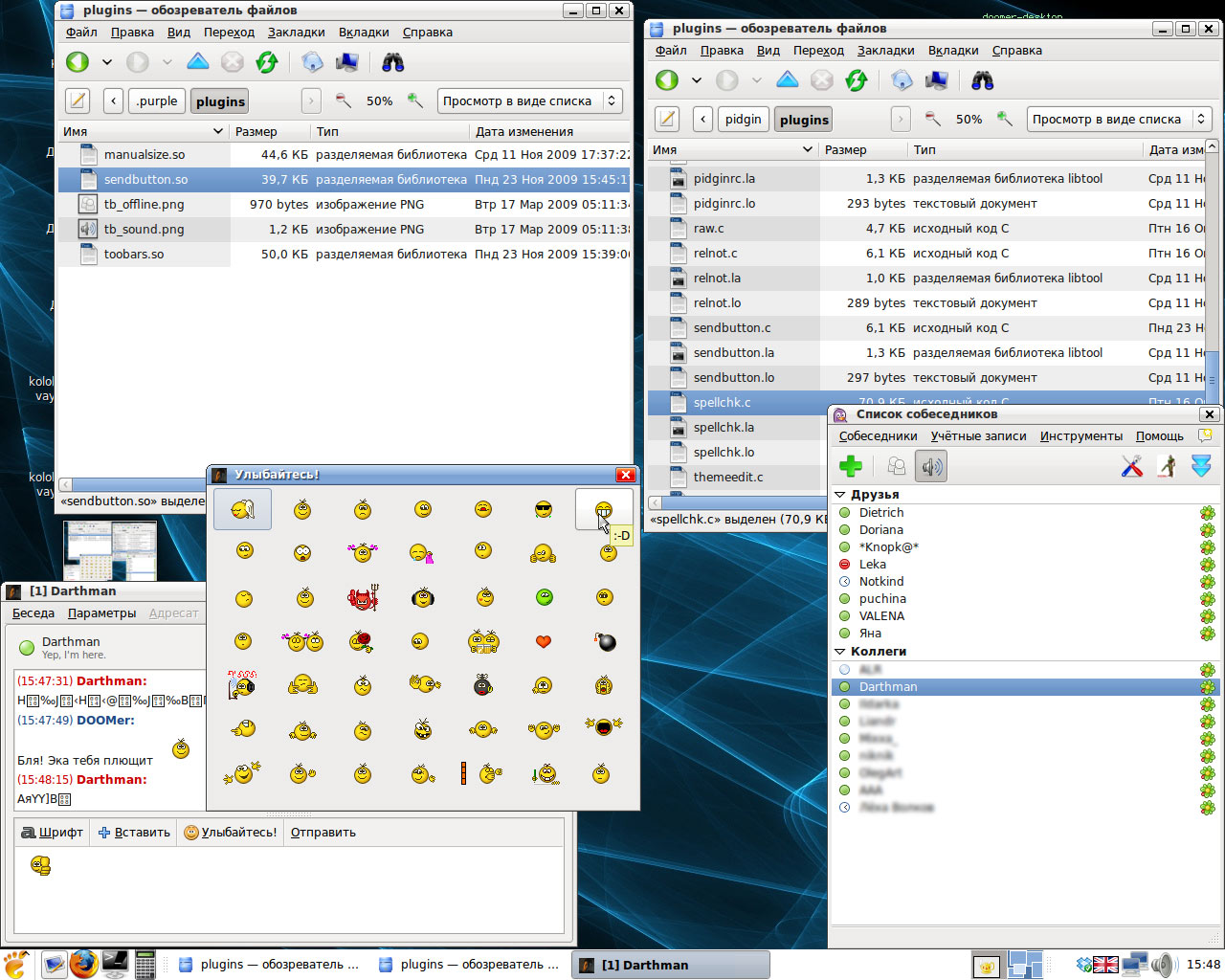
Task: Open Home folder in right file browser
Action: click(902, 80)
